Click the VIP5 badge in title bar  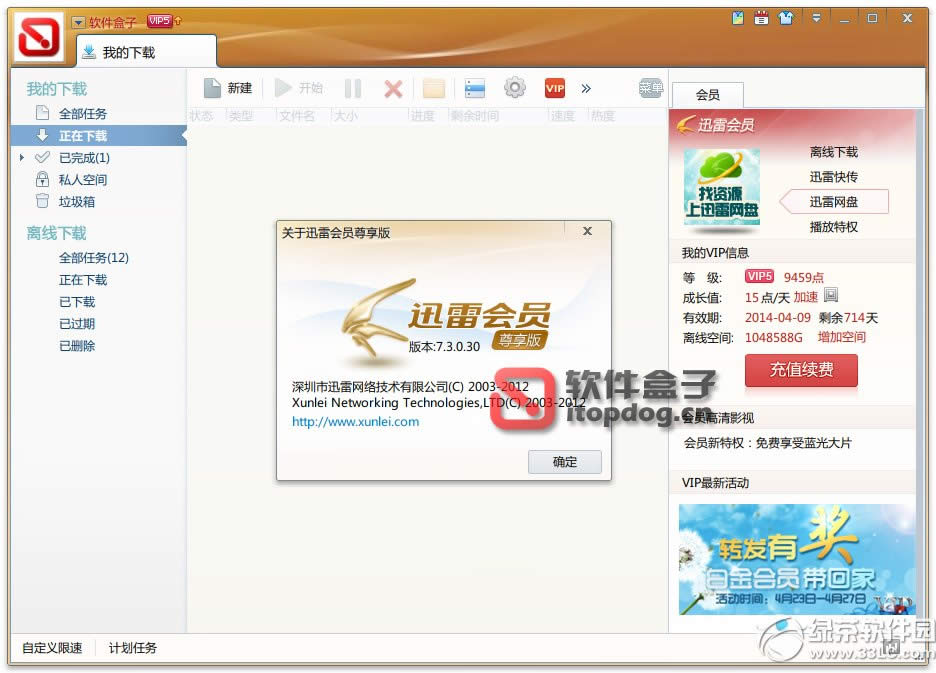click(x=159, y=21)
